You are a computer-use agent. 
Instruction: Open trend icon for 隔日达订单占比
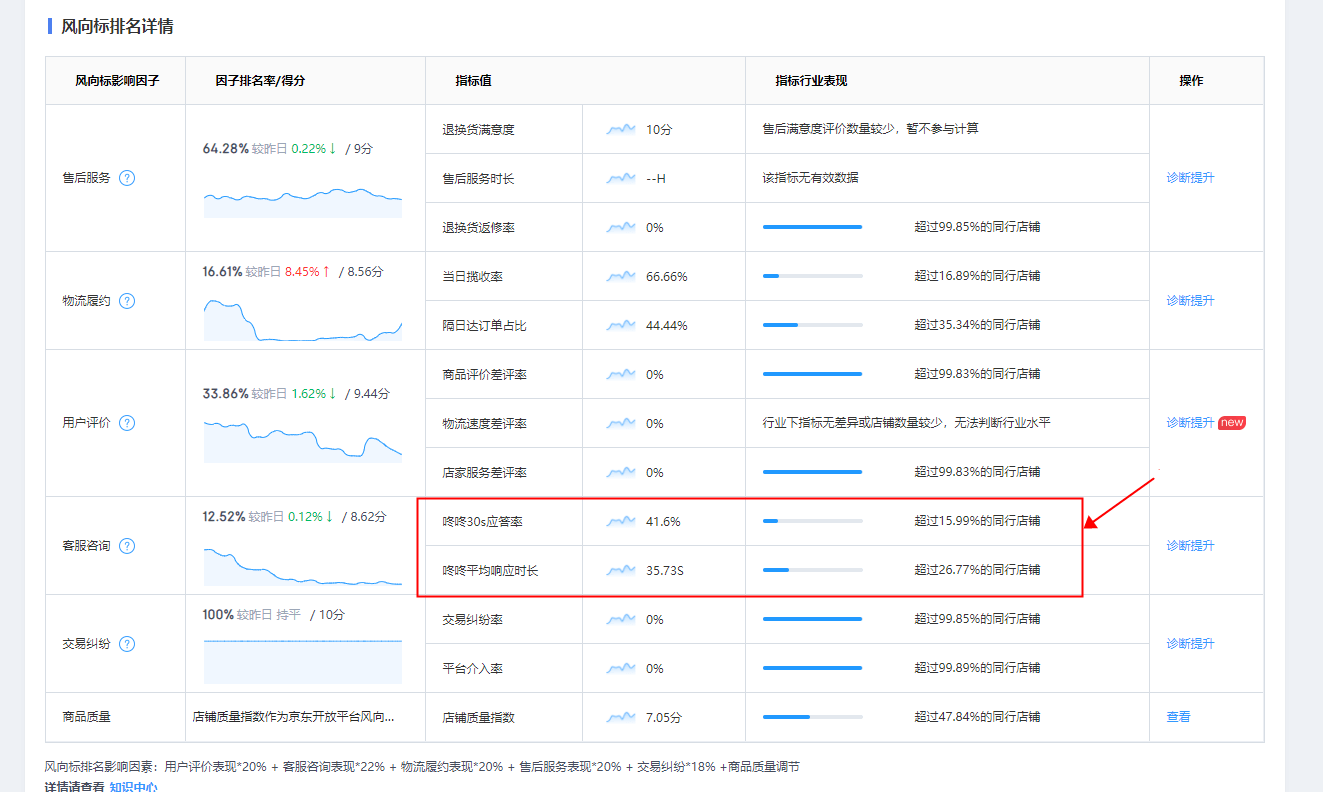621,325
